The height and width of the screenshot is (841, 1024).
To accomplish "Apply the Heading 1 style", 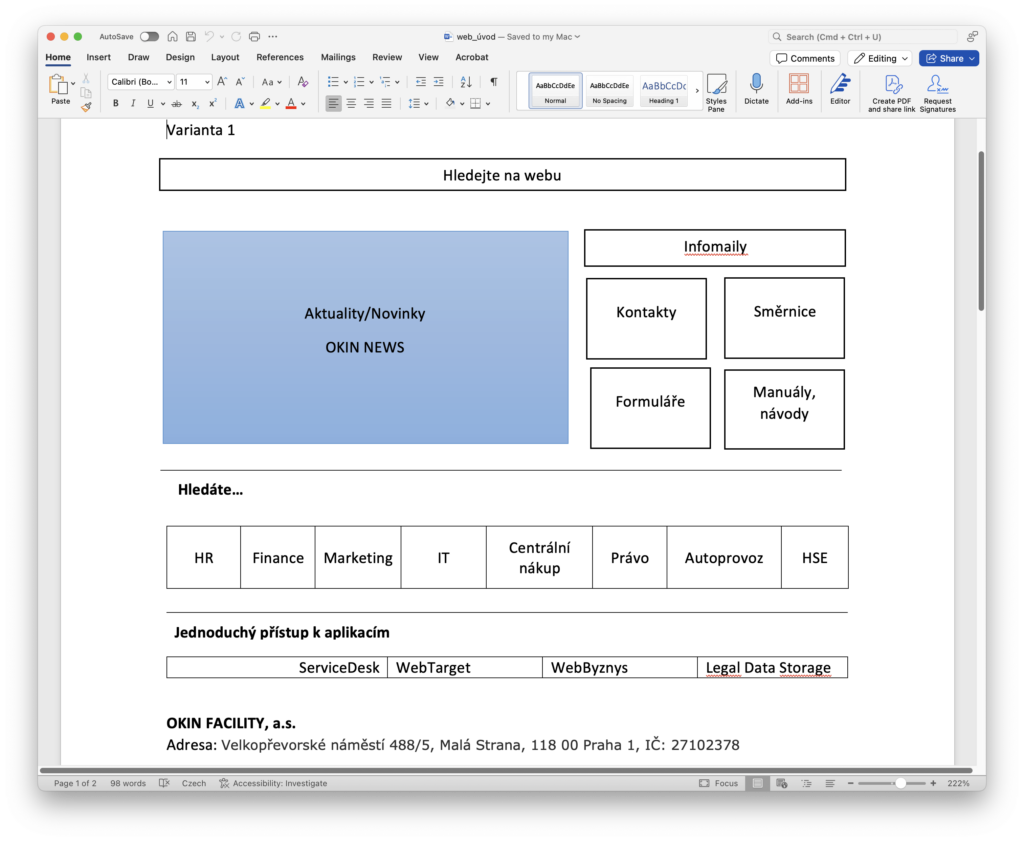I will coord(664,91).
